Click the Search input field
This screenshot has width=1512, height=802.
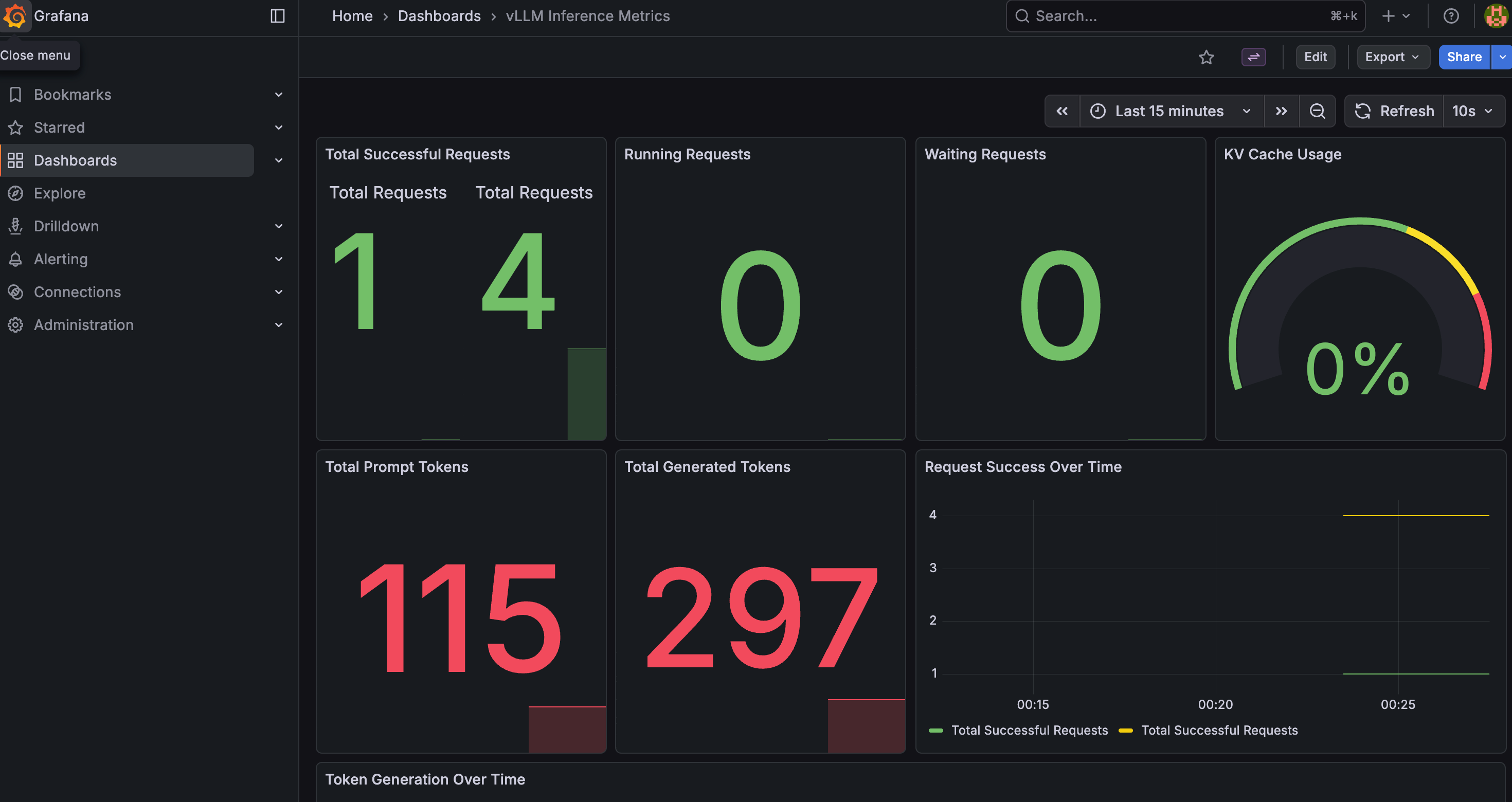tap(1185, 16)
